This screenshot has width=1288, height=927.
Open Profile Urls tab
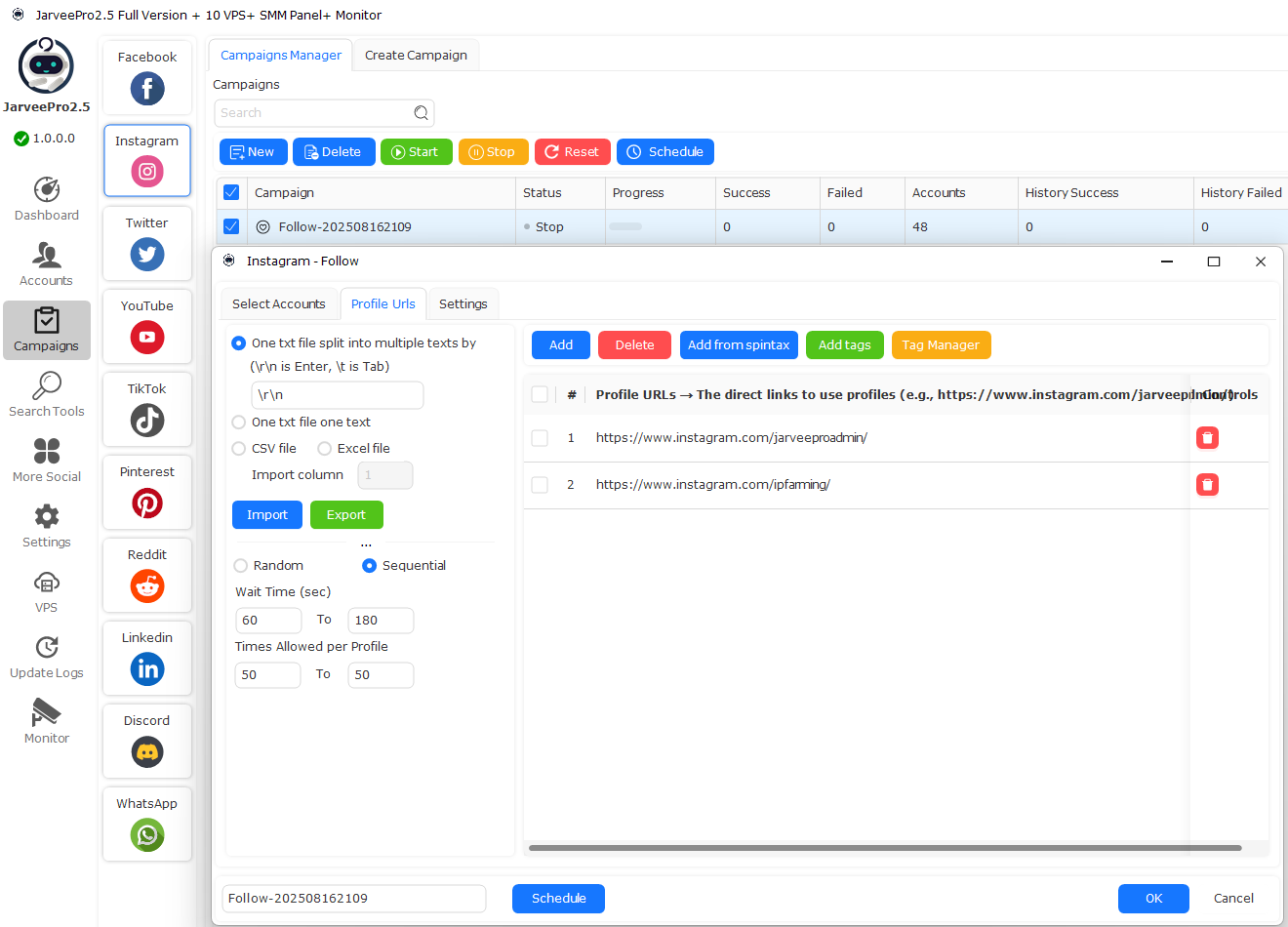[x=383, y=304]
